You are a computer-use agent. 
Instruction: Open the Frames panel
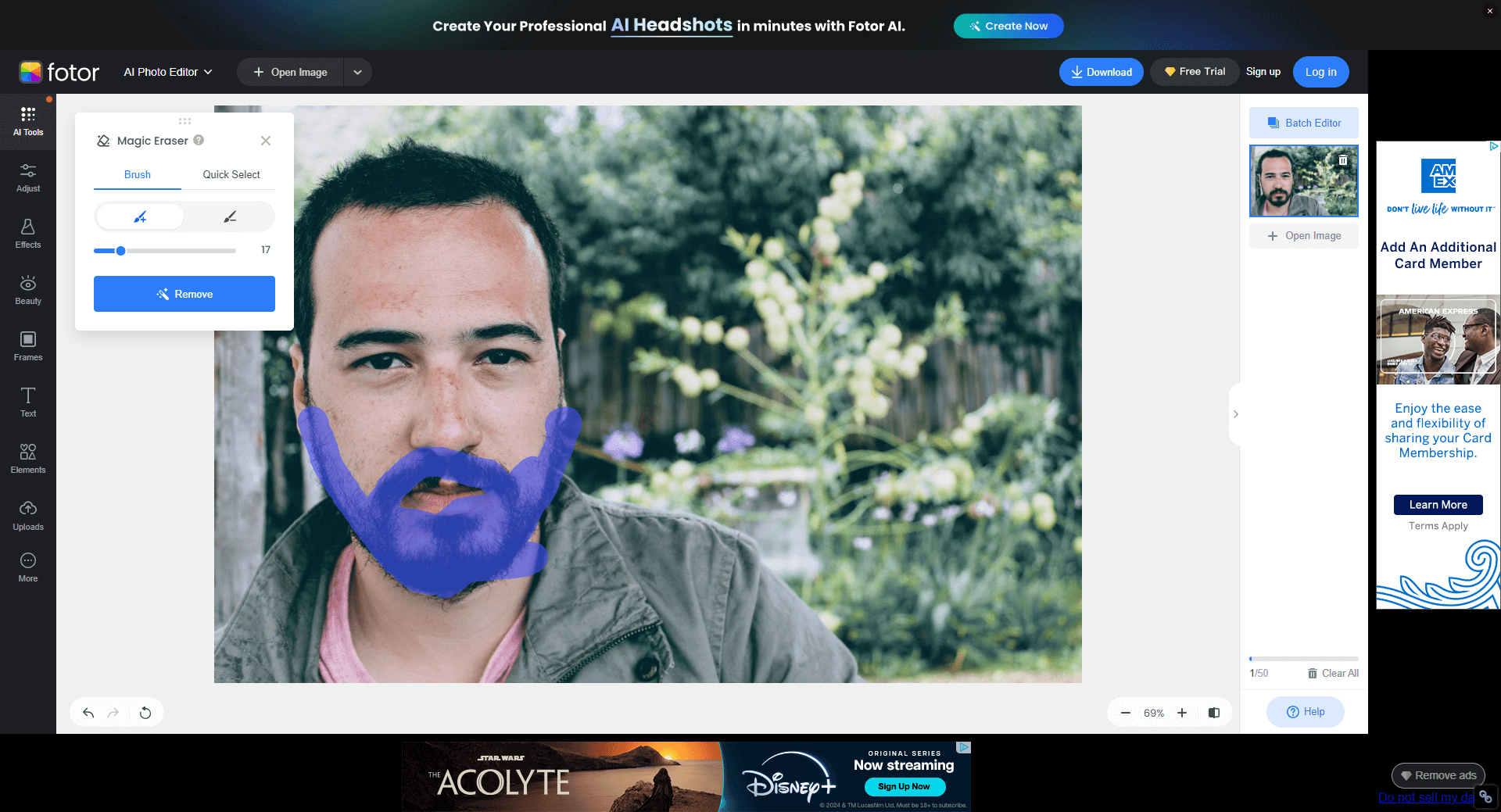click(28, 345)
